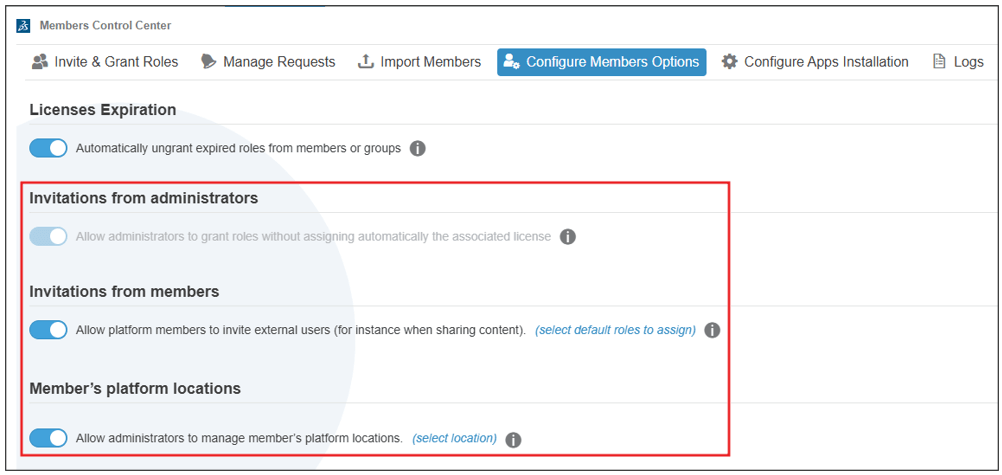Disable inviting external users by platform members

49,331
